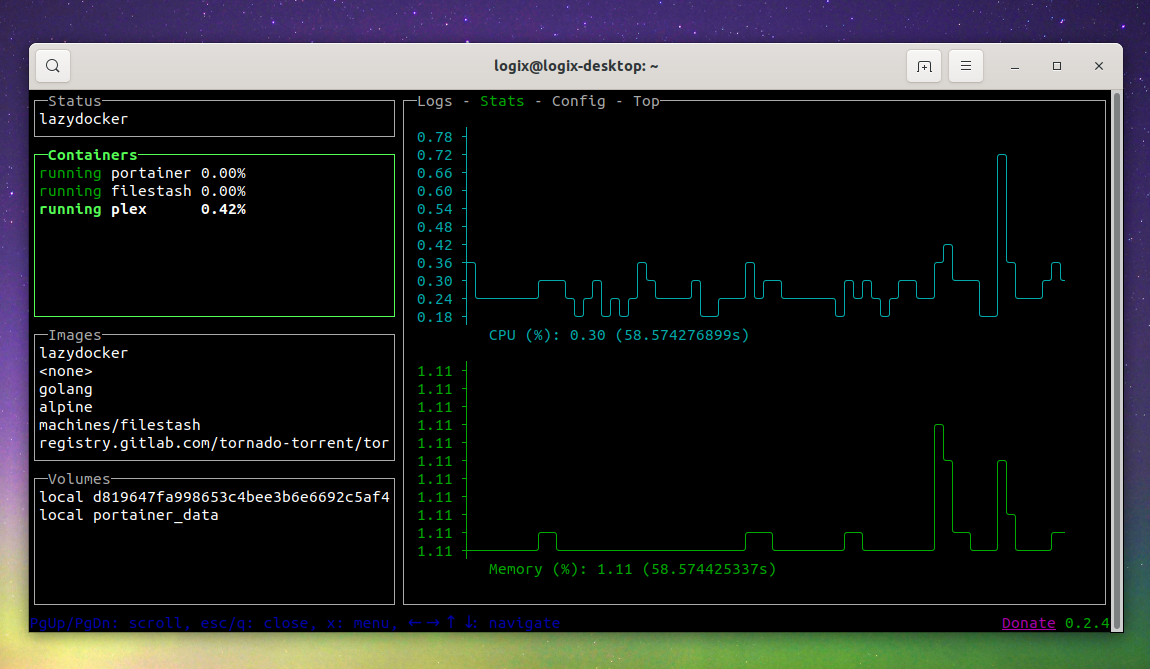Switch to the Top tab
This screenshot has height=669, width=1150.
646,101
